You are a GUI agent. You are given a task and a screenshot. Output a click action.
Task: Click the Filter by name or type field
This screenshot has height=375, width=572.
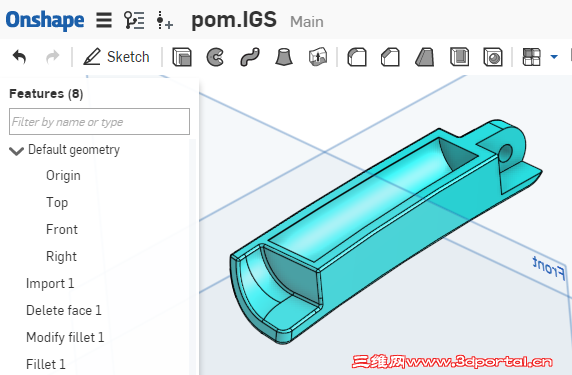[99, 121]
